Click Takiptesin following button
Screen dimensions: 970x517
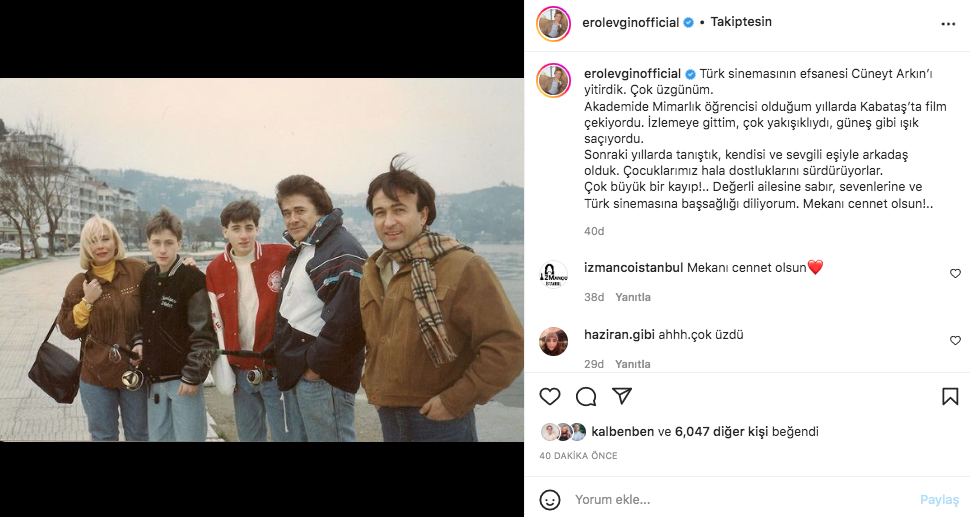tap(735, 22)
